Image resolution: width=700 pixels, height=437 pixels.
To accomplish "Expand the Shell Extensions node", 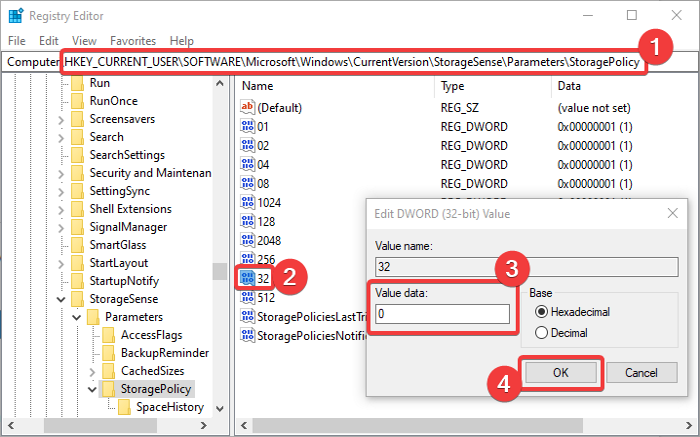I will pos(61,209).
